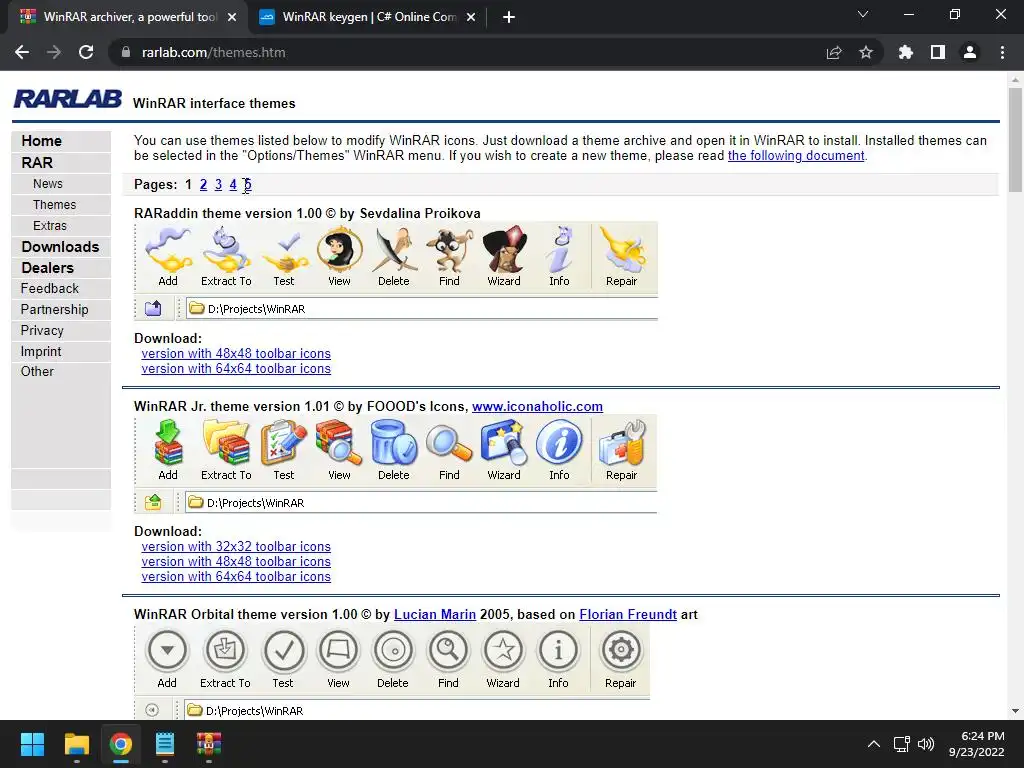The width and height of the screenshot is (1024, 768).
Task: Click the RARaddin View princess icon
Action: [x=340, y=249]
